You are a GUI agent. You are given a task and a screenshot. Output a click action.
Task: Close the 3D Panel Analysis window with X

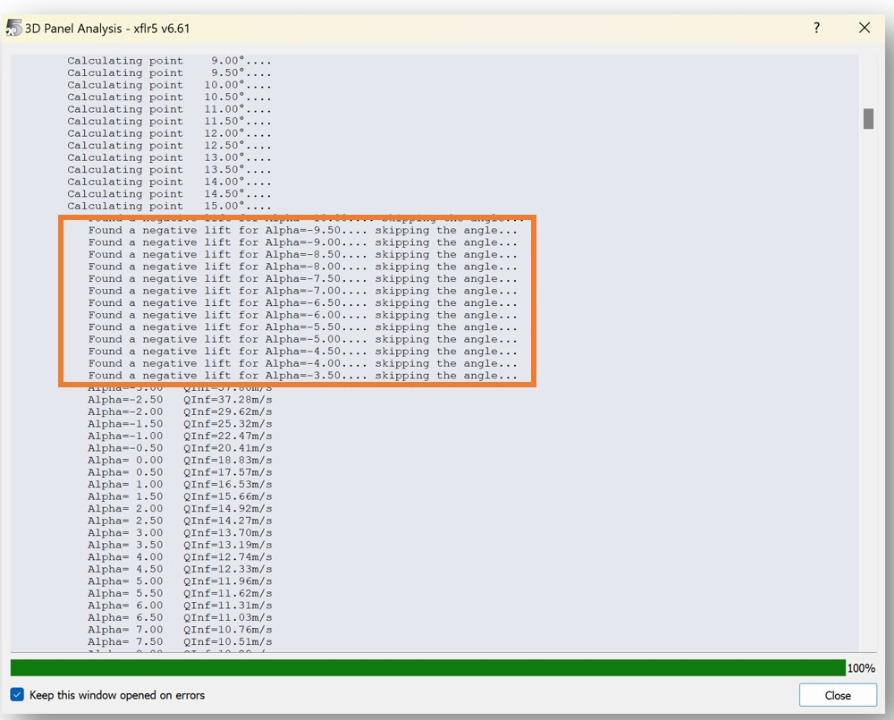pyautogui.click(x=865, y=28)
